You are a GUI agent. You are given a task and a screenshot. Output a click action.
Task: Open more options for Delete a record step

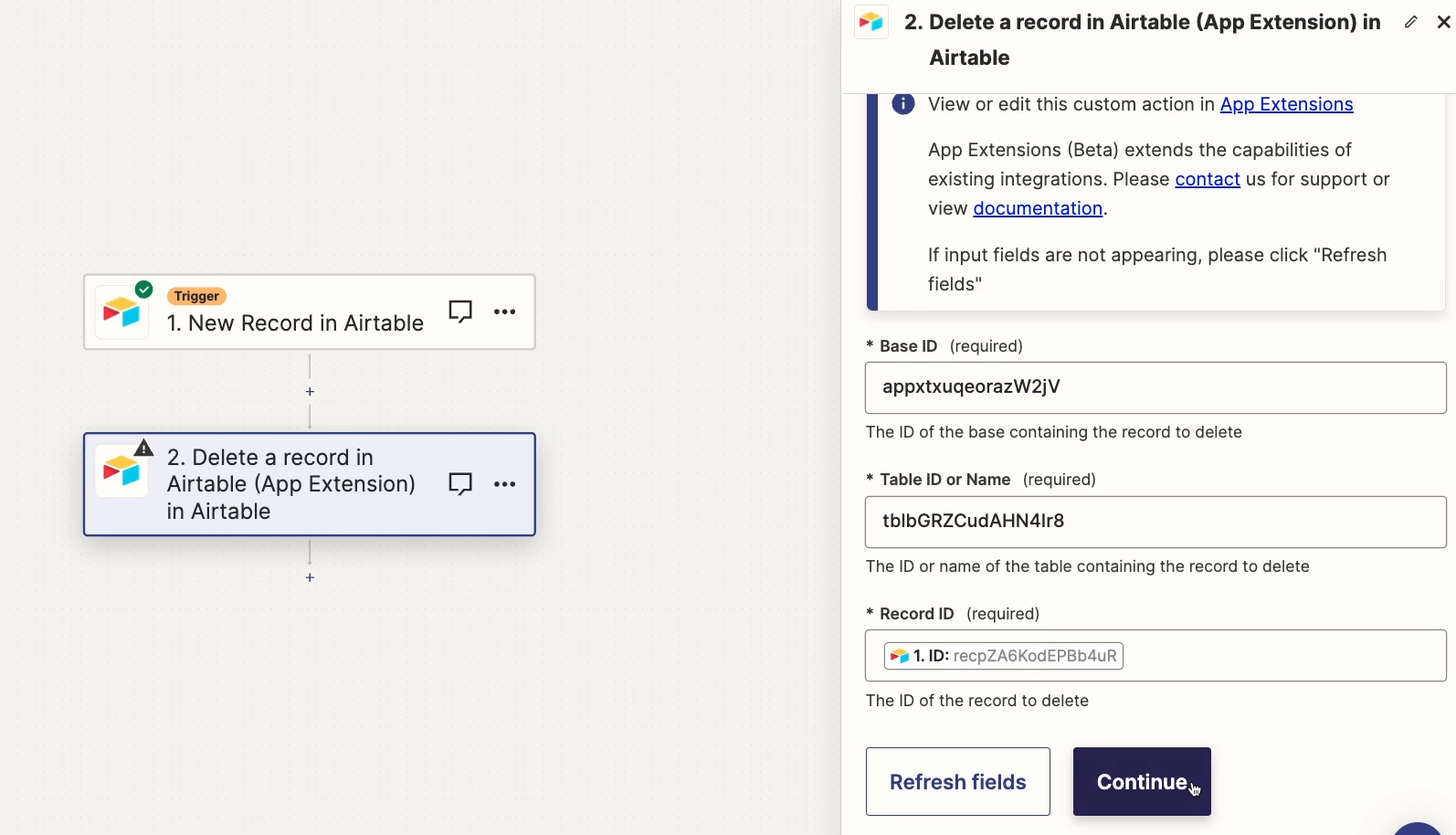click(505, 484)
